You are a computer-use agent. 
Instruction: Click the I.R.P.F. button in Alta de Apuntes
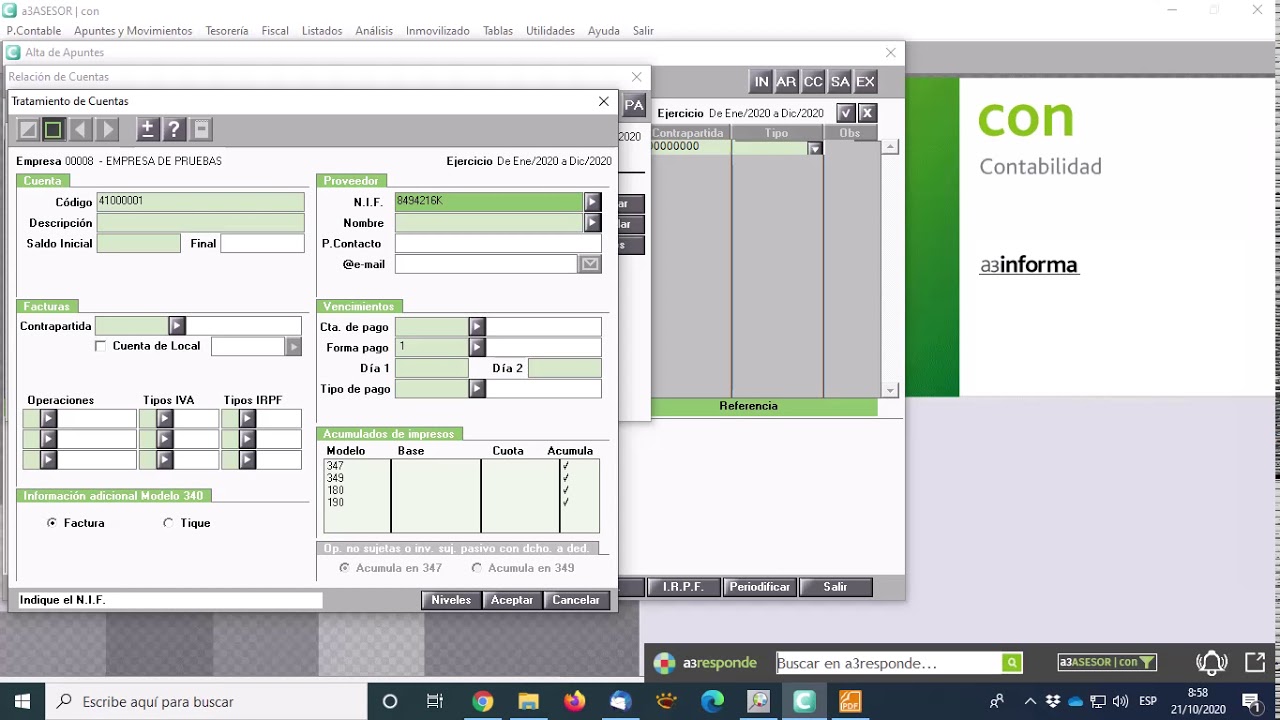pos(683,587)
